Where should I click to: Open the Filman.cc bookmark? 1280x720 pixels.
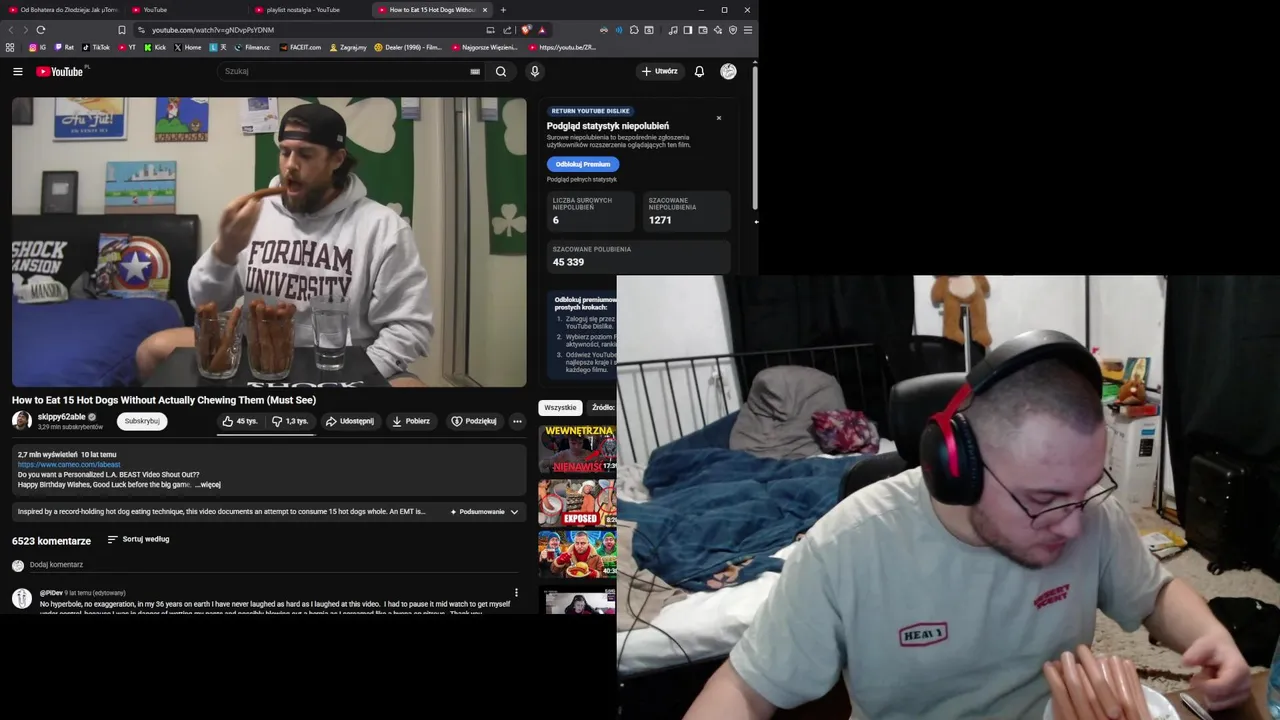tap(252, 47)
